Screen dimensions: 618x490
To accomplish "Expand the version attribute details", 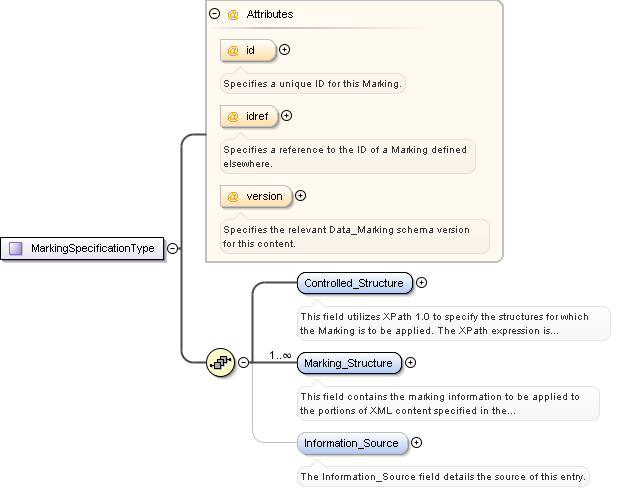I will tap(300, 196).
